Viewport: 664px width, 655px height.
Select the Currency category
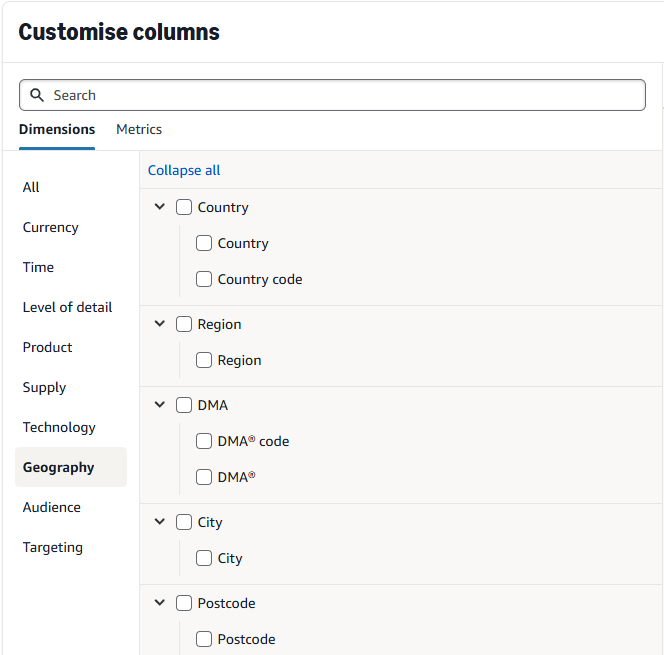(51, 227)
